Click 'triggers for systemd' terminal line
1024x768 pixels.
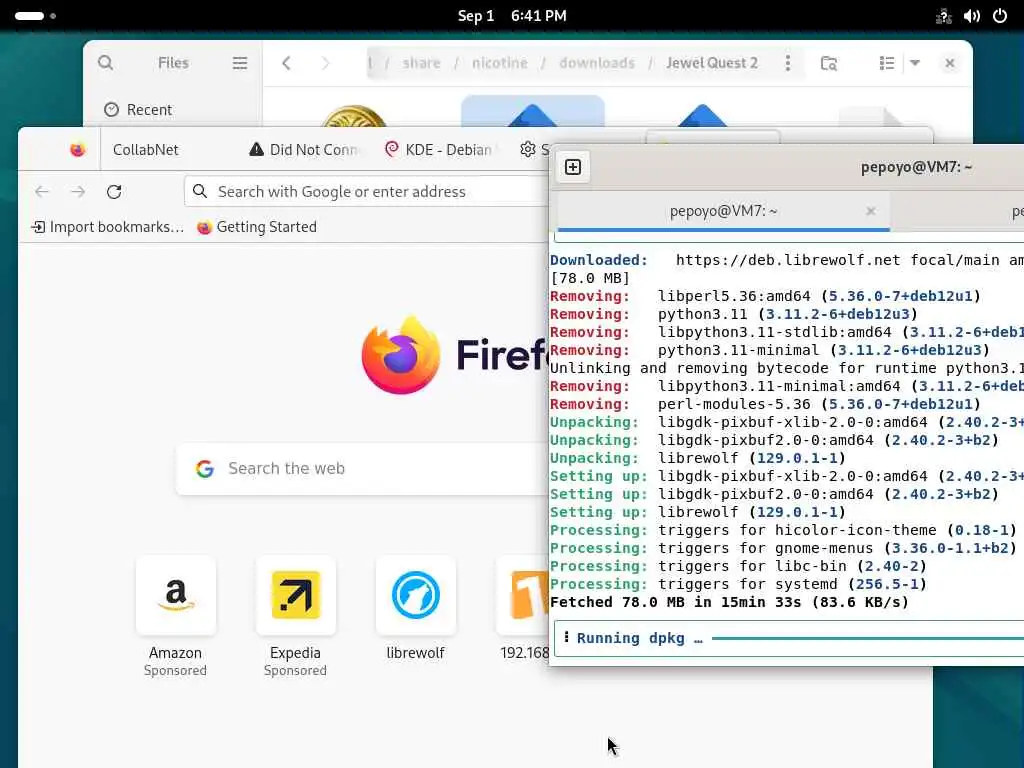pos(738,584)
